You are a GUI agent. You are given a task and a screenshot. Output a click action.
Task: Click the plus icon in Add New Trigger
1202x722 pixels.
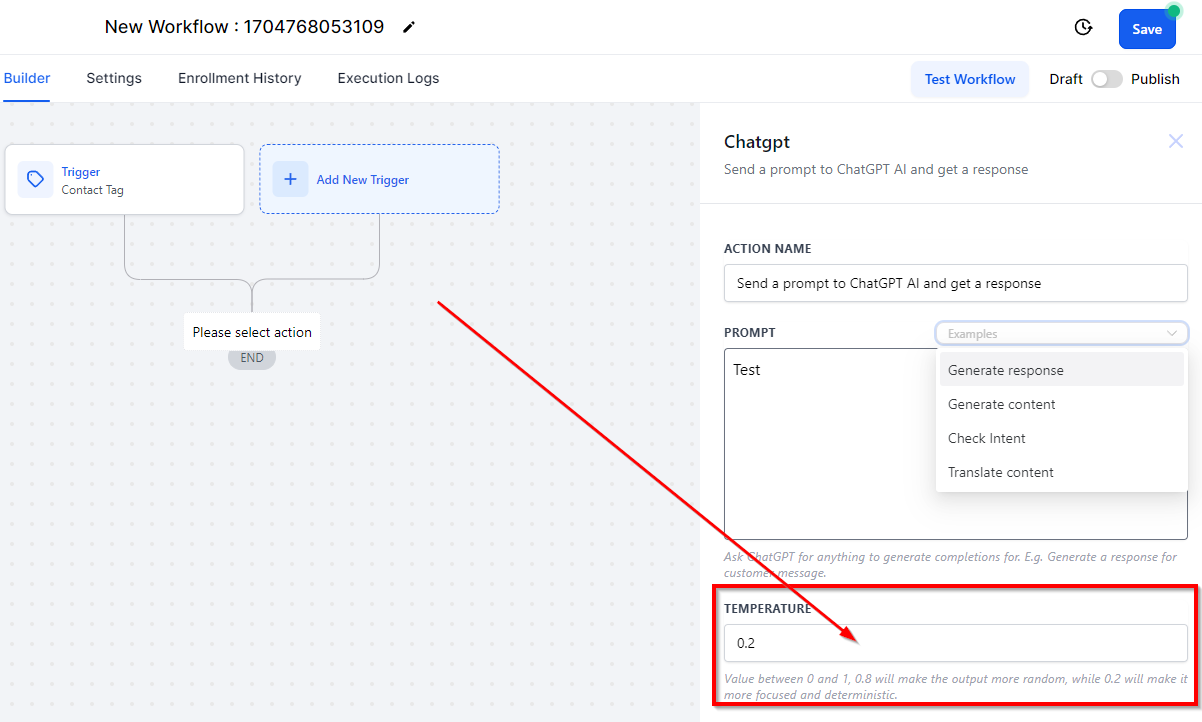click(290, 179)
